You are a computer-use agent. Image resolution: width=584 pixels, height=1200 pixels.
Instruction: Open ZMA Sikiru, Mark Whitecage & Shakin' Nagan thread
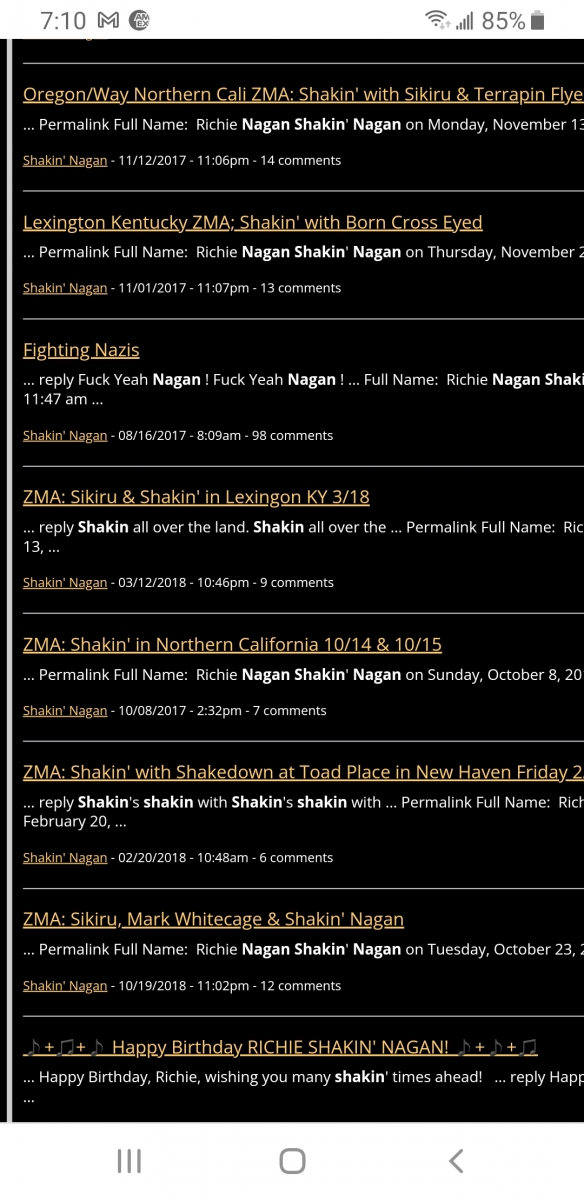click(213, 919)
